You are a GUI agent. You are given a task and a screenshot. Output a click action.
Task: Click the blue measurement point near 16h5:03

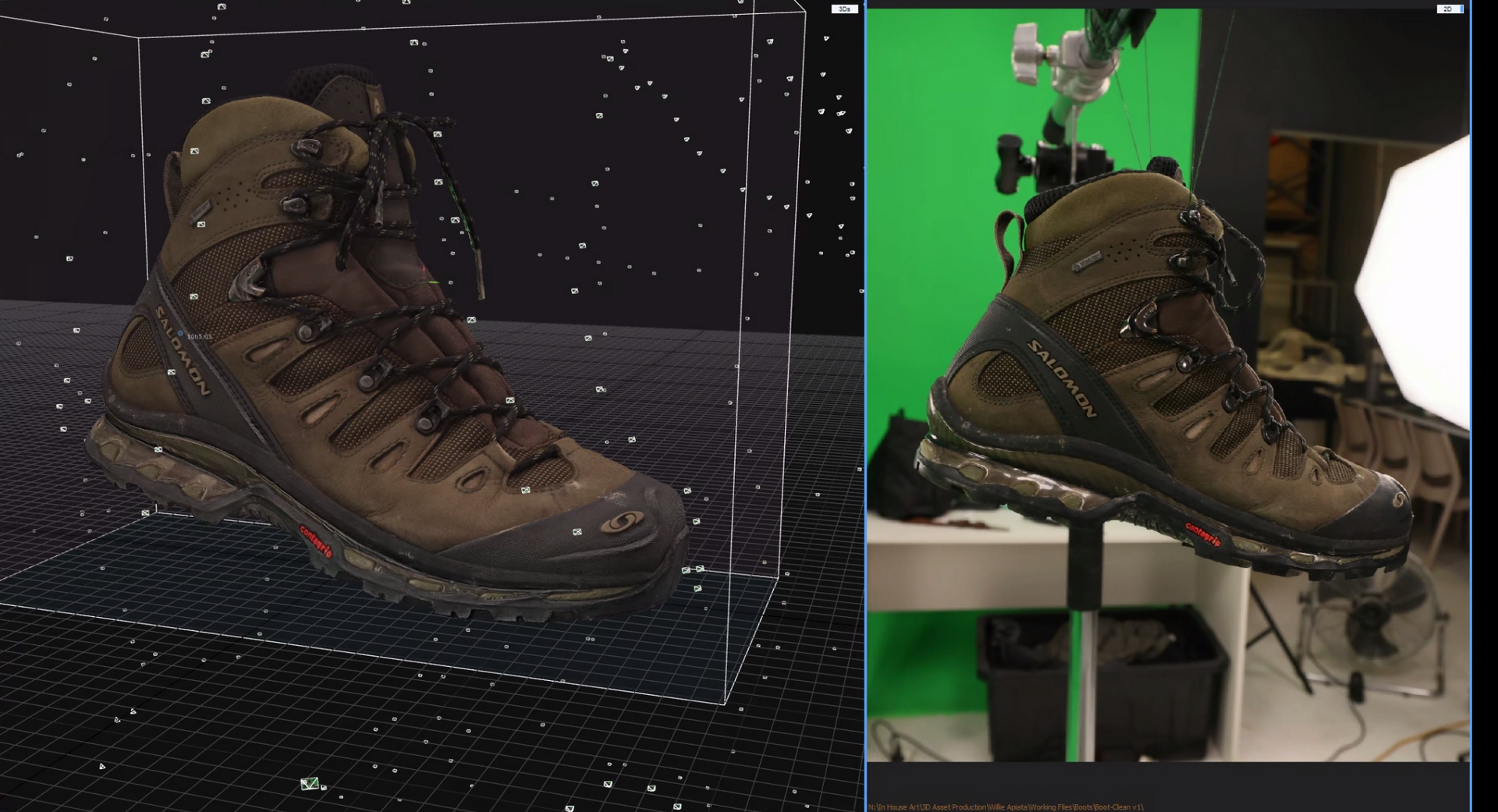180,334
